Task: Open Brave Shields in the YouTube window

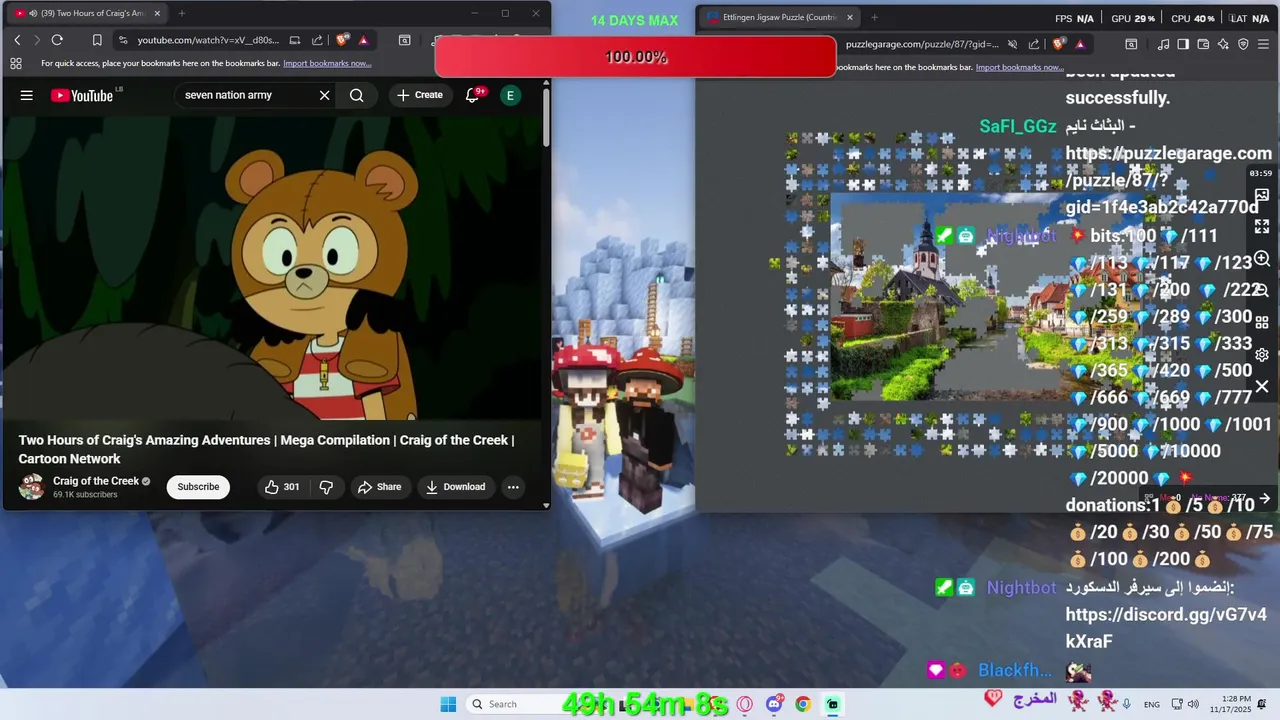Action: click(342, 40)
